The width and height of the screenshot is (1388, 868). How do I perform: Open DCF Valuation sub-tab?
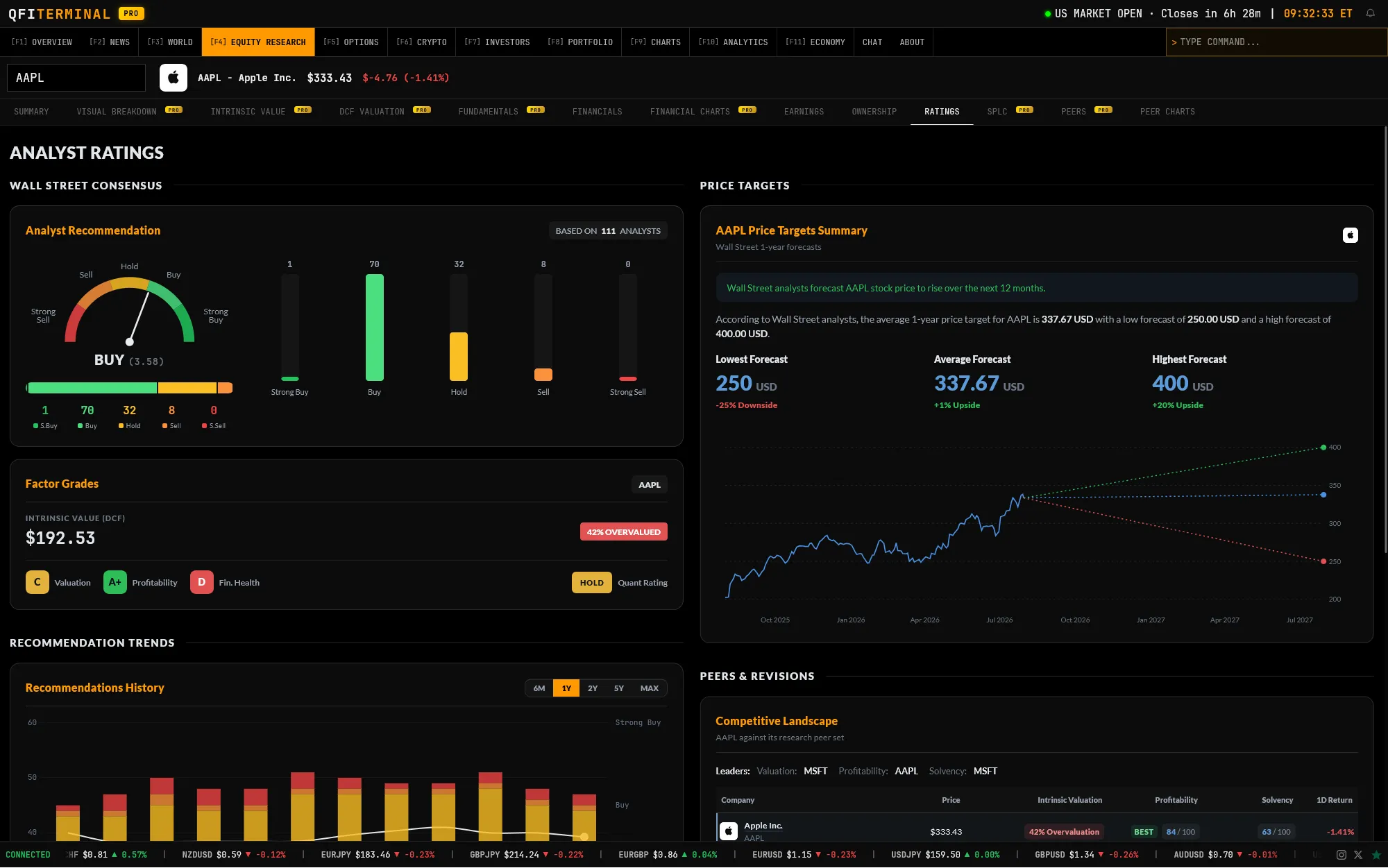pos(385,112)
